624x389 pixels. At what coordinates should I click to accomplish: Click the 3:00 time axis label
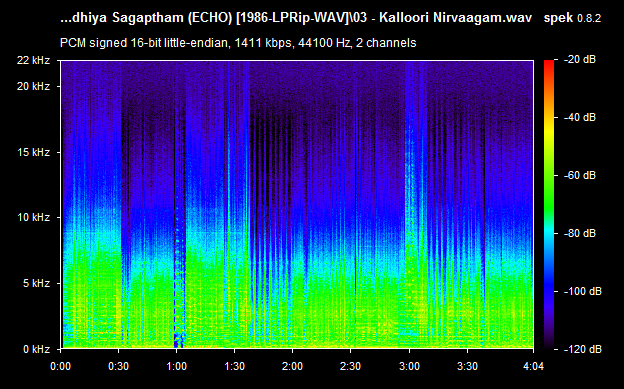pos(409,366)
